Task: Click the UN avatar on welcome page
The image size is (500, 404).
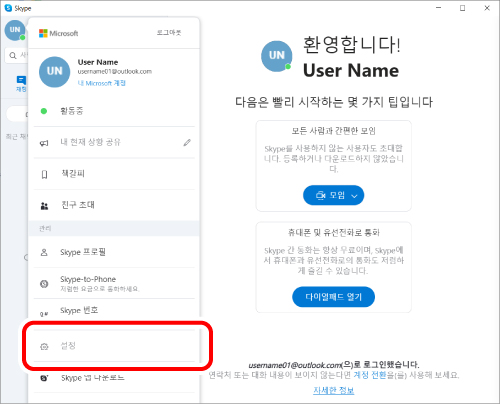Action: click(x=277, y=56)
